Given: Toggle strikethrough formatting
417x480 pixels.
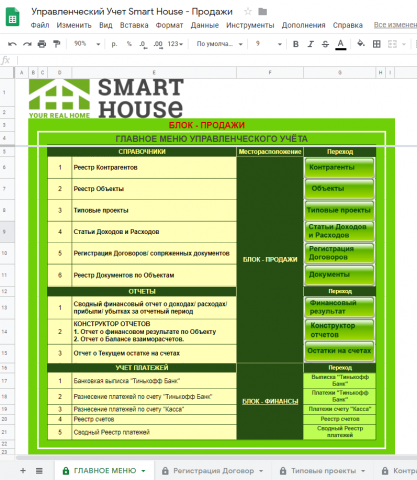Looking at the screenshot, I should point(325,44).
